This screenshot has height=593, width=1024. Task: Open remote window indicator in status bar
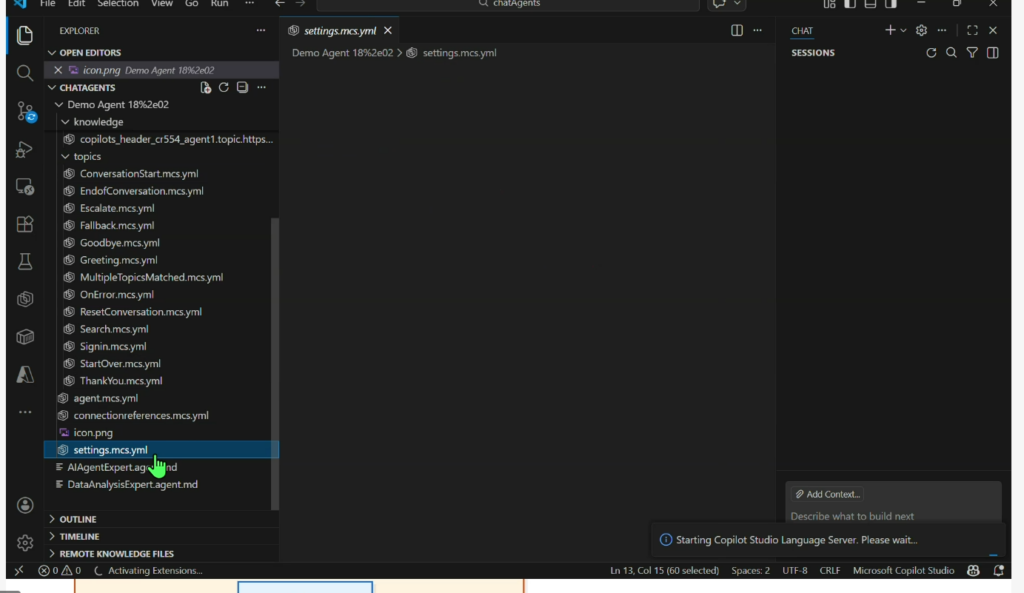(x=19, y=570)
